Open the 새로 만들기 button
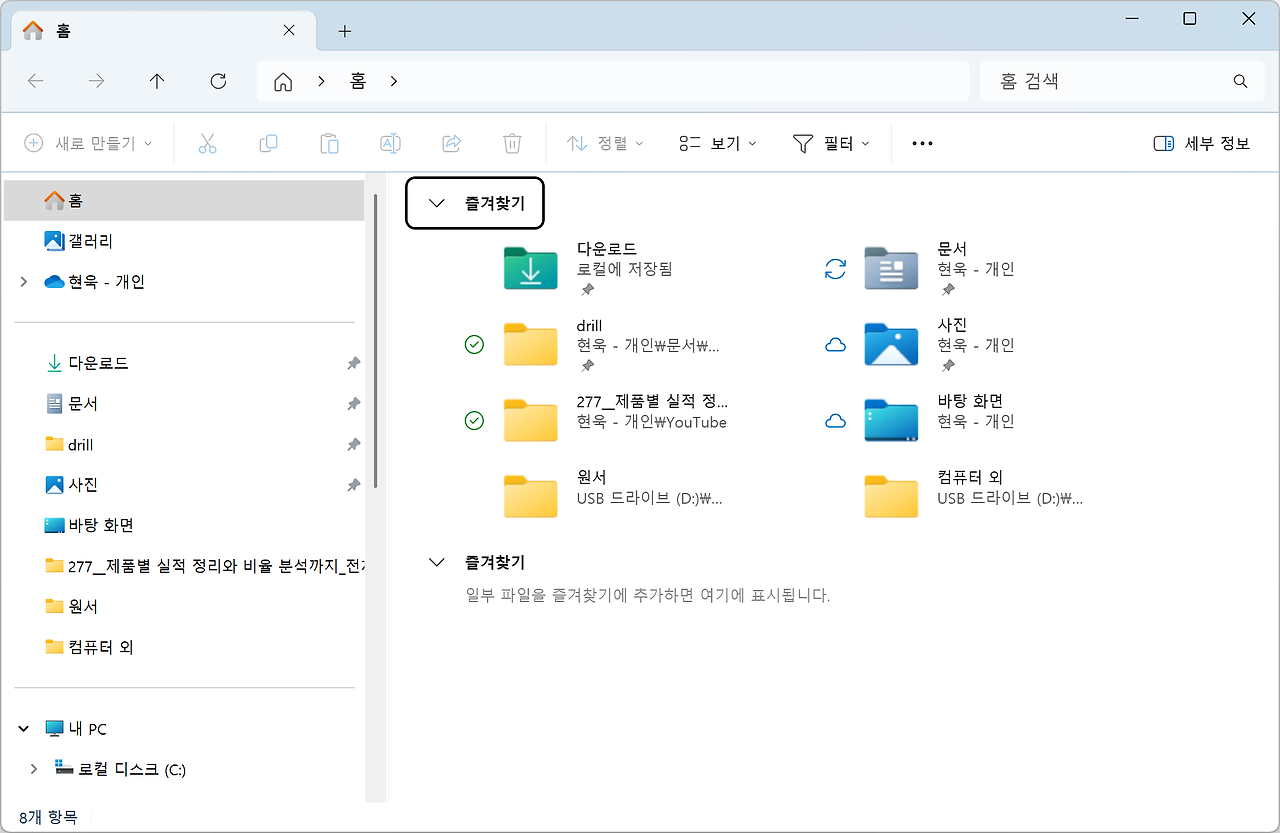This screenshot has width=1280, height=833. tap(87, 143)
